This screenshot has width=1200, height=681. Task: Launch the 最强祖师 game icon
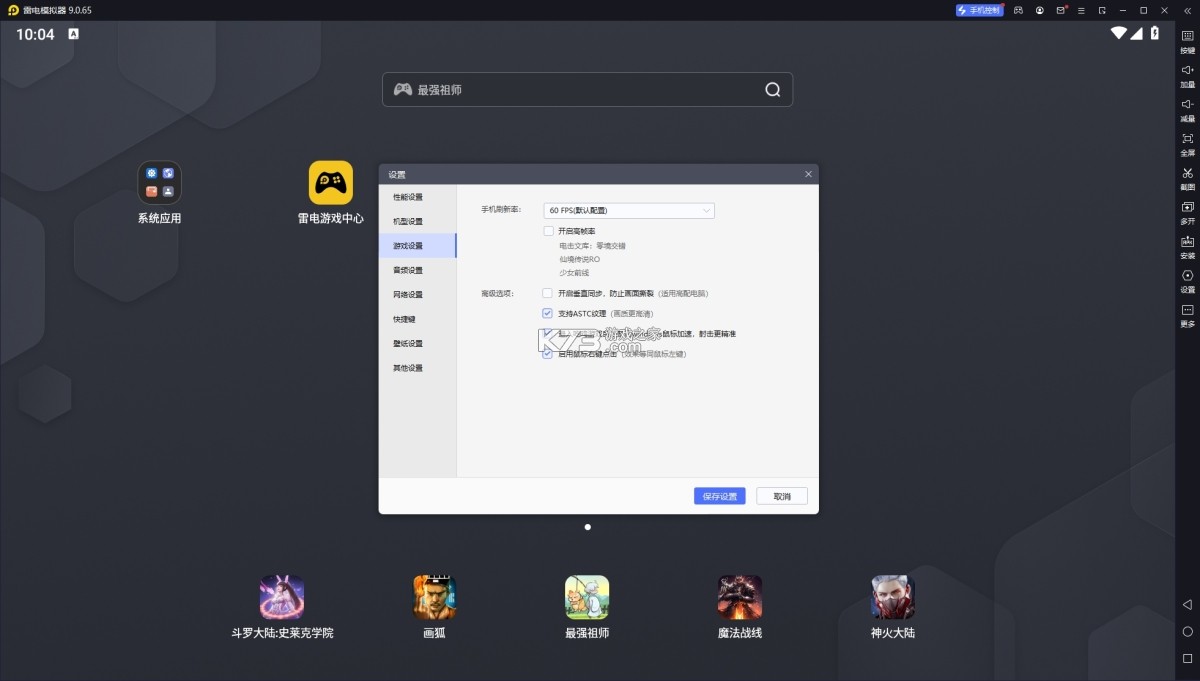click(587, 597)
